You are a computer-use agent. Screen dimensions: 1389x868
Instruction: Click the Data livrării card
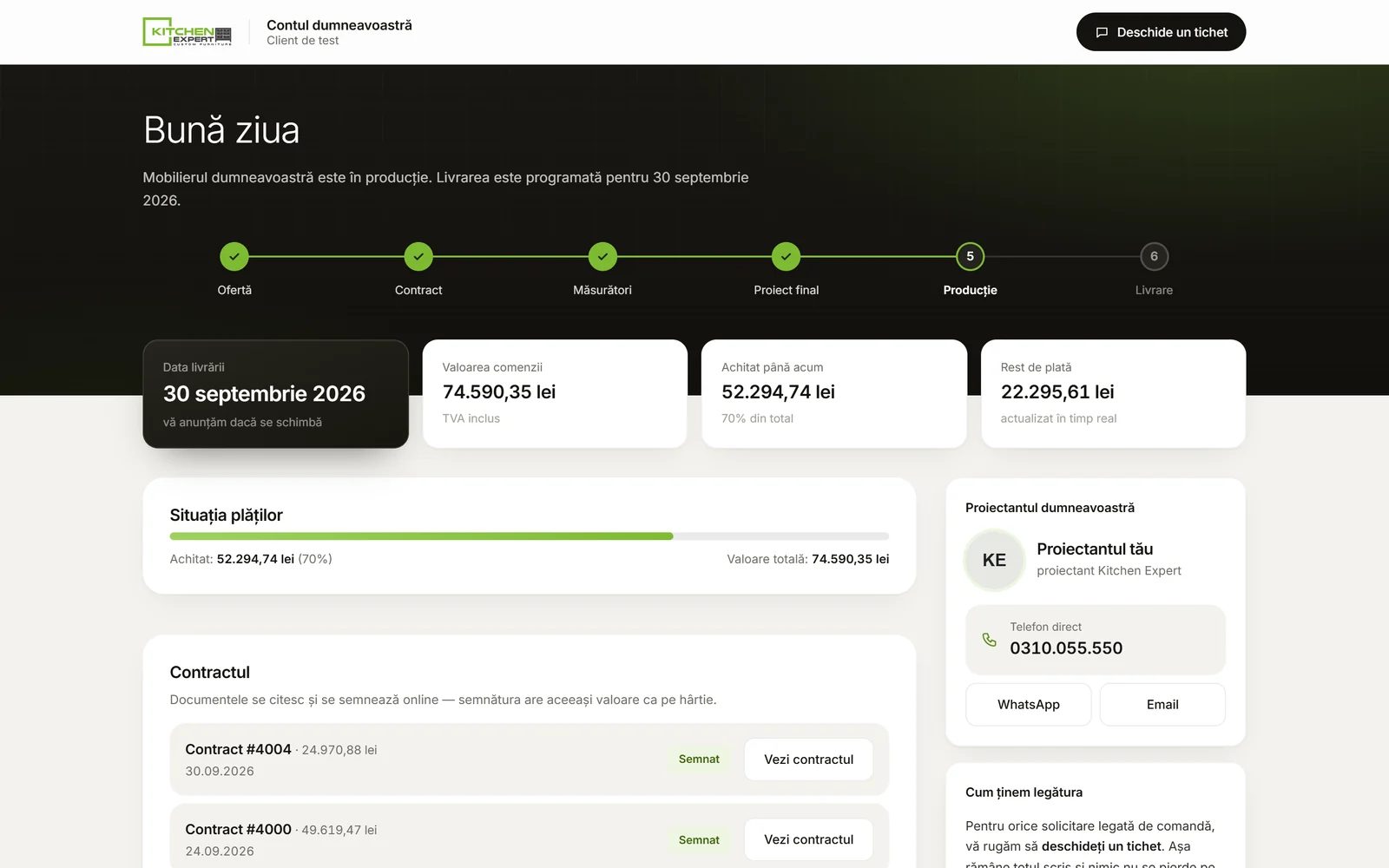click(276, 394)
